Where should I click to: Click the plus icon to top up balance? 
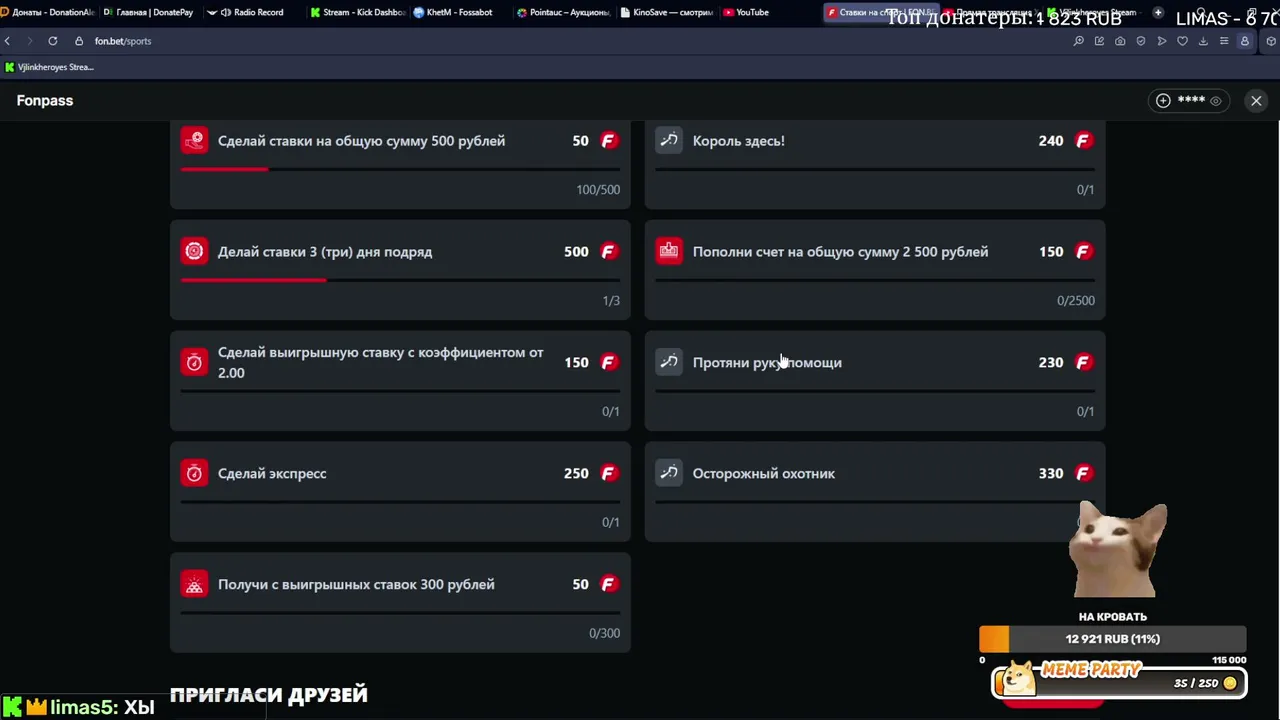(1163, 101)
